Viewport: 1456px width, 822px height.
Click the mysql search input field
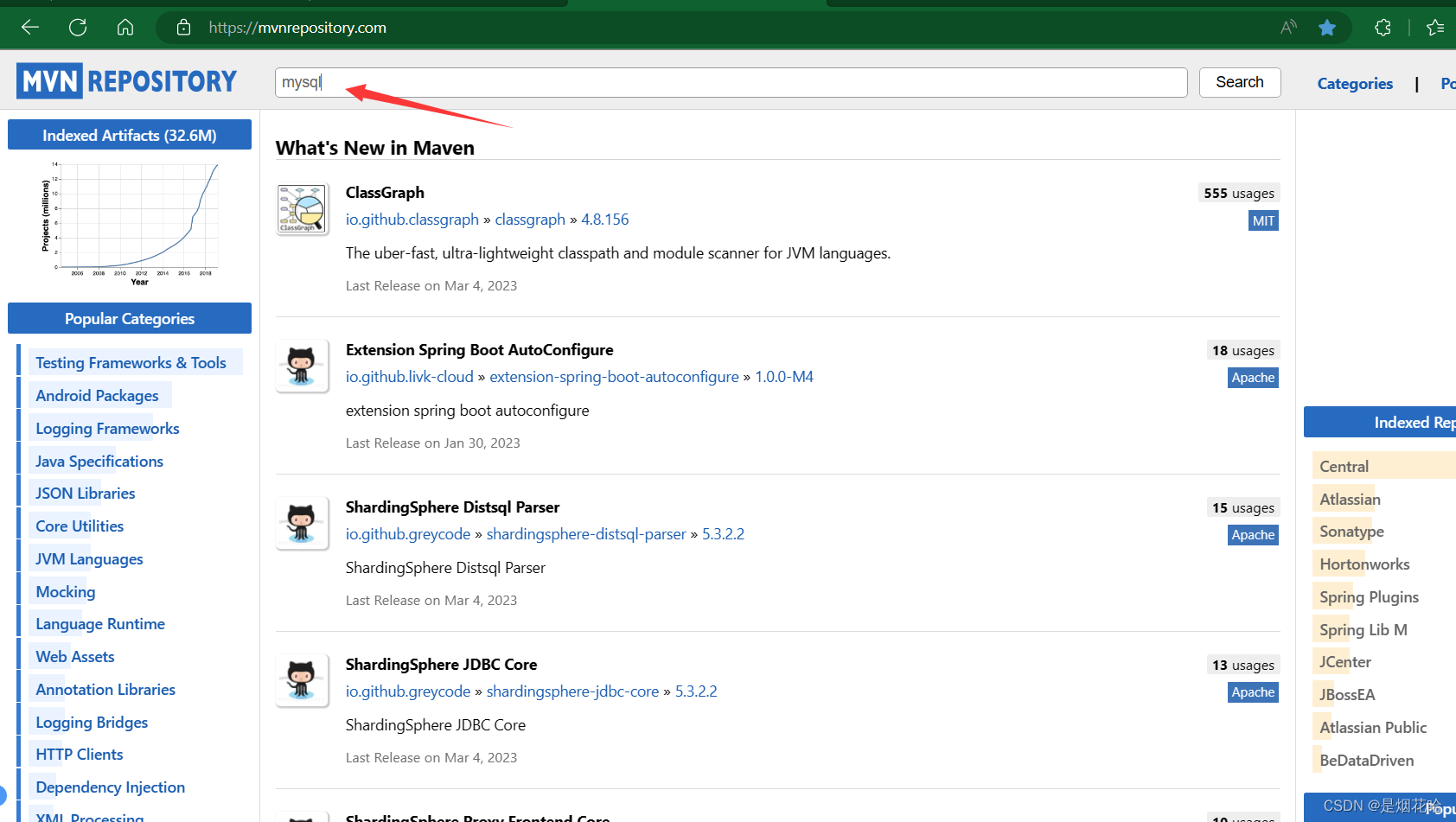[x=731, y=82]
